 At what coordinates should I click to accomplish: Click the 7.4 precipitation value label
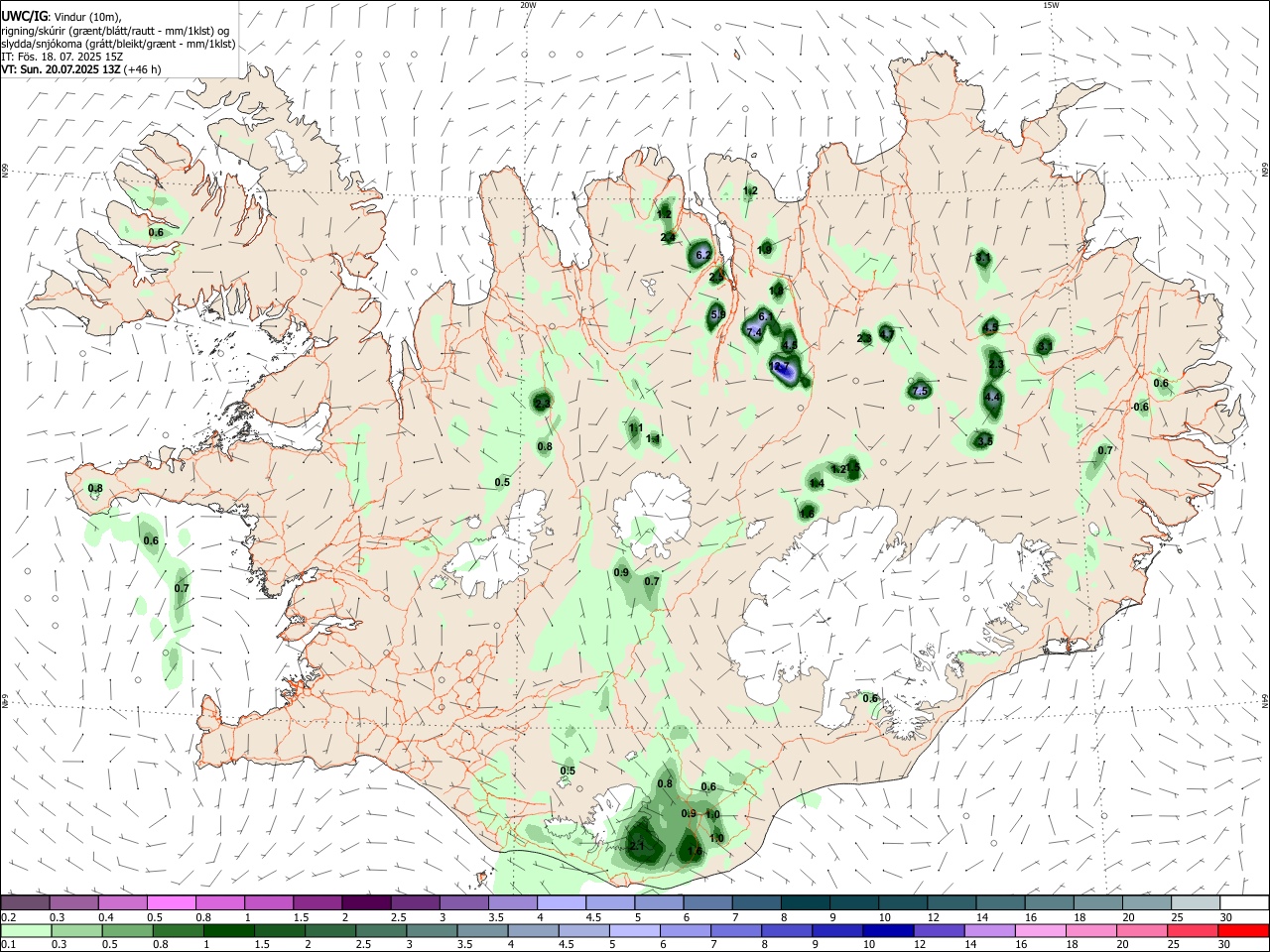tap(754, 333)
